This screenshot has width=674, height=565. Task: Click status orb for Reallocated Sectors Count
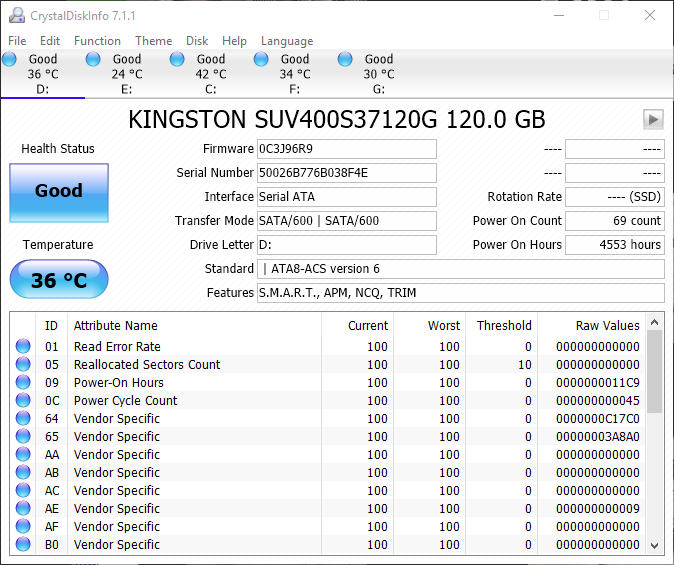(x=23, y=364)
